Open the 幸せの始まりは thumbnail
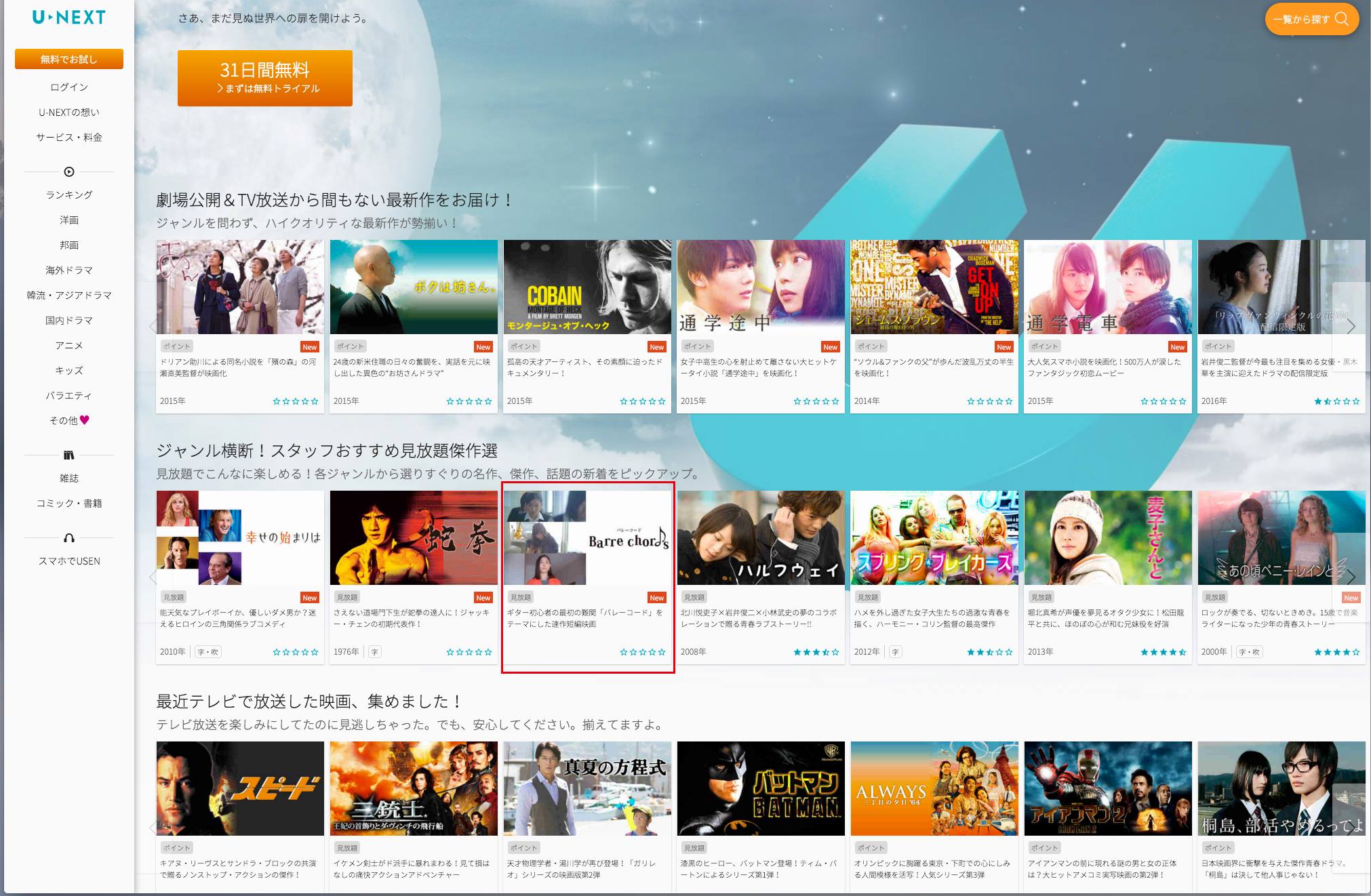1371x896 pixels. [240, 537]
